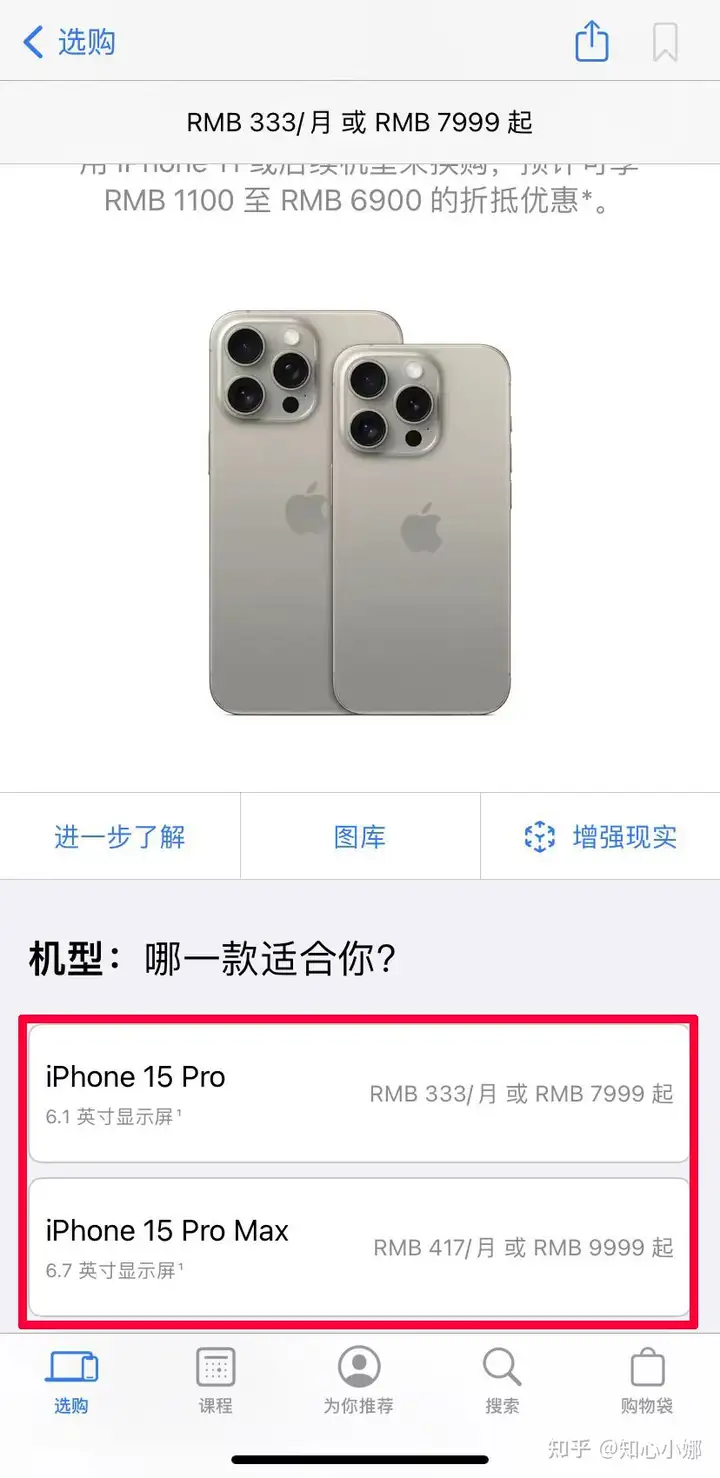This screenshot has height=1478, width=720.
Task: Bookmark this product page
Action: [x=665, y=42]
